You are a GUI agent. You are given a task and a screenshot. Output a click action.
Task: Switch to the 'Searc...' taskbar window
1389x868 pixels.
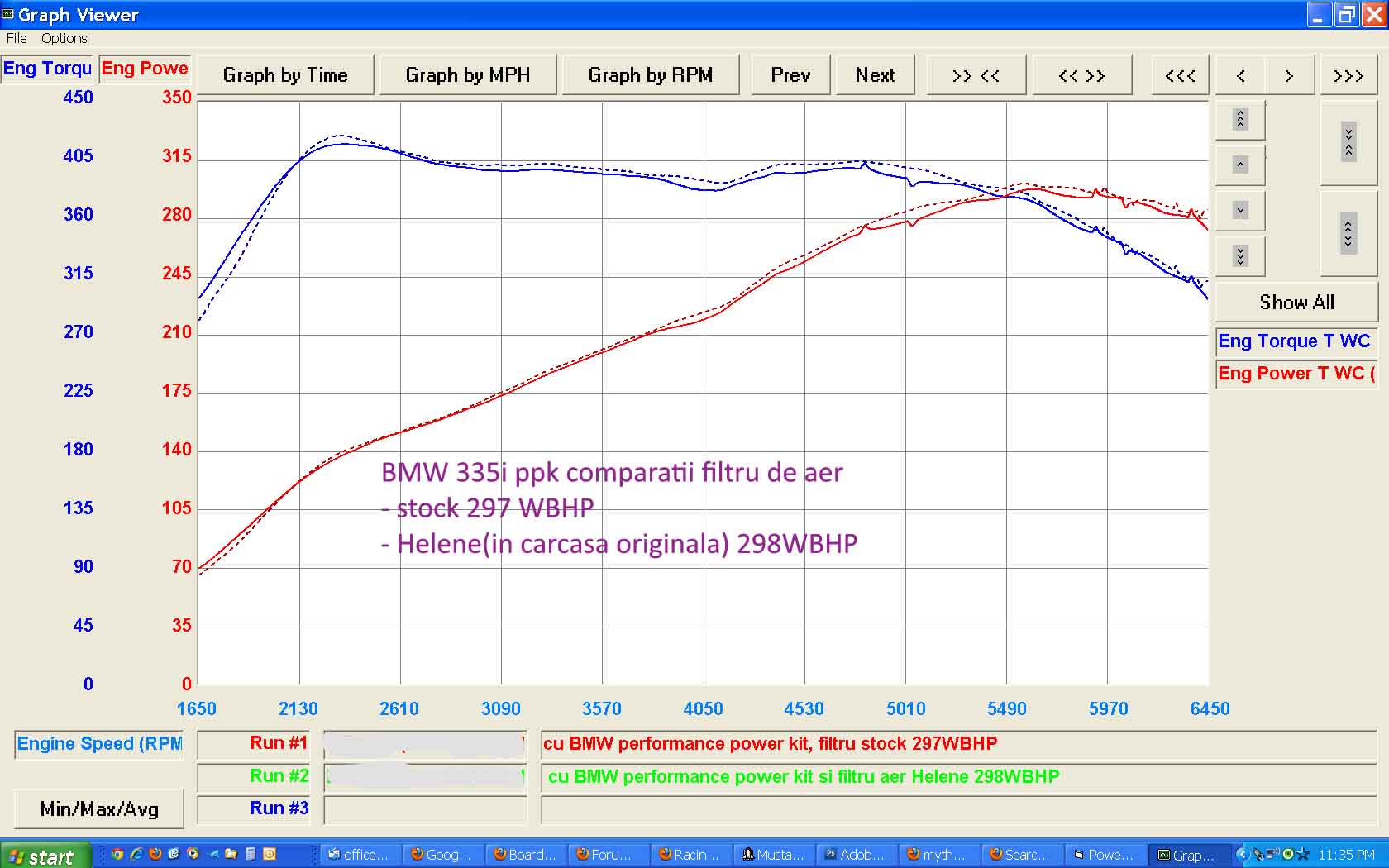click(1021, 855)
